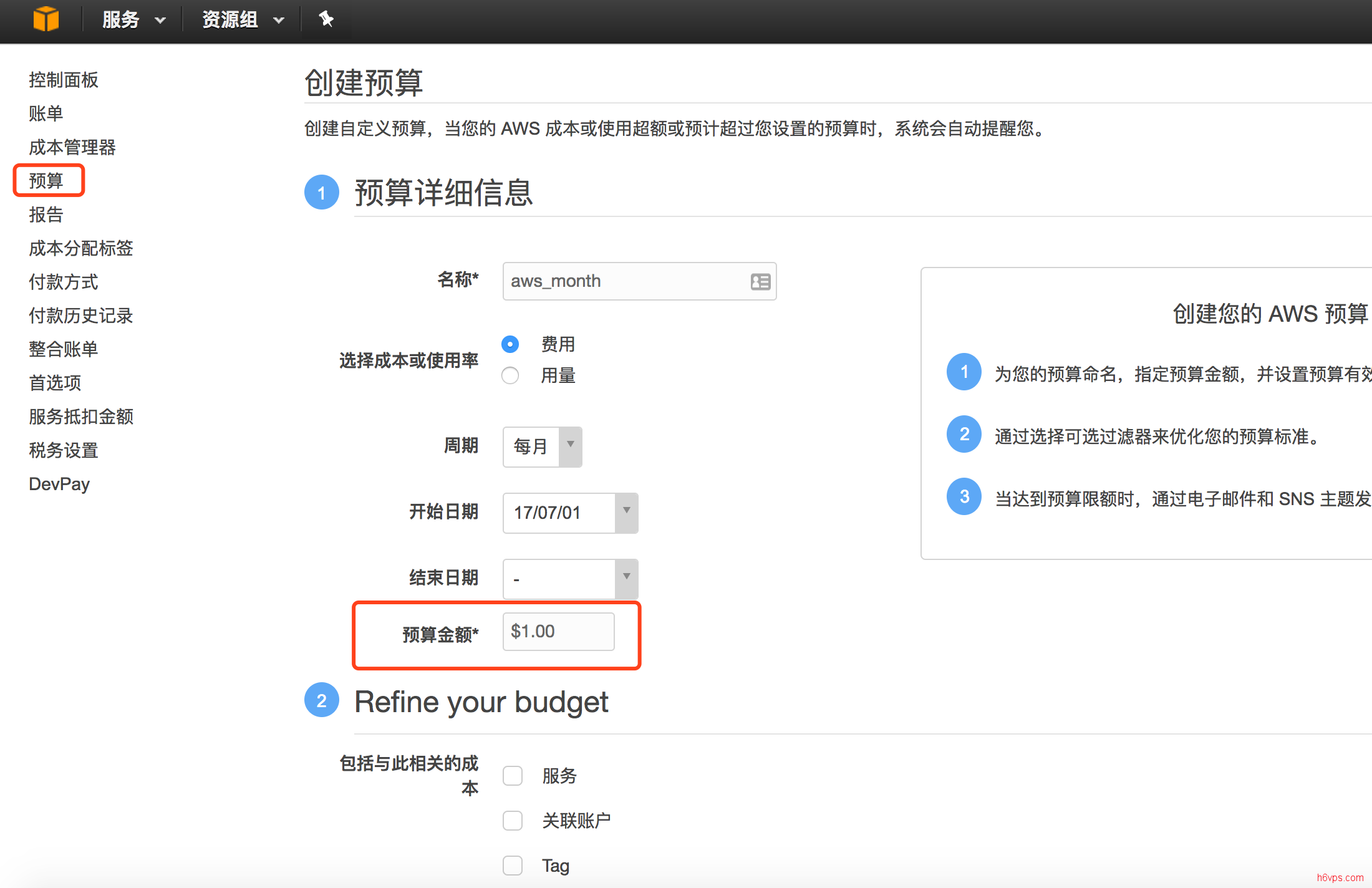The width and height of the screenshot is (1372, 888).
Task: Click the pin icon in top bar
Action: pos(326,19)
